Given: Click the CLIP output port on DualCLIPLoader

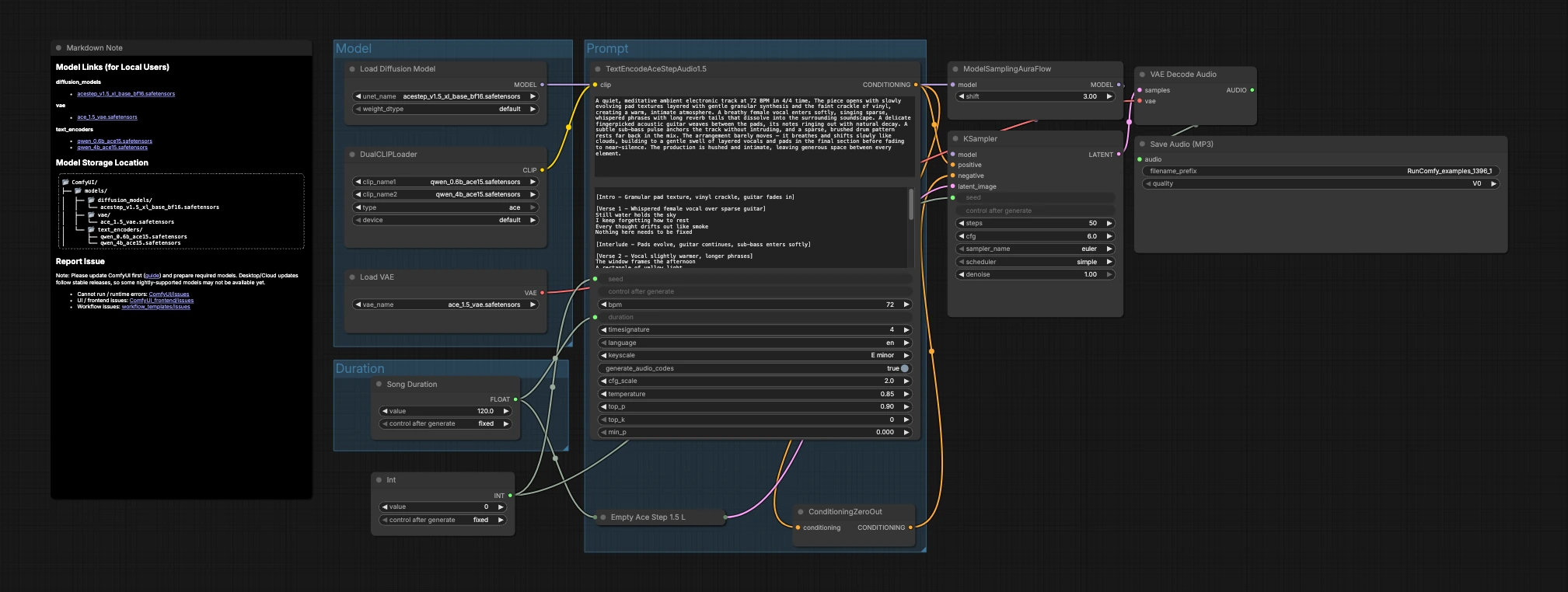Looking at the screenshot, I should (x=542, y=170).
